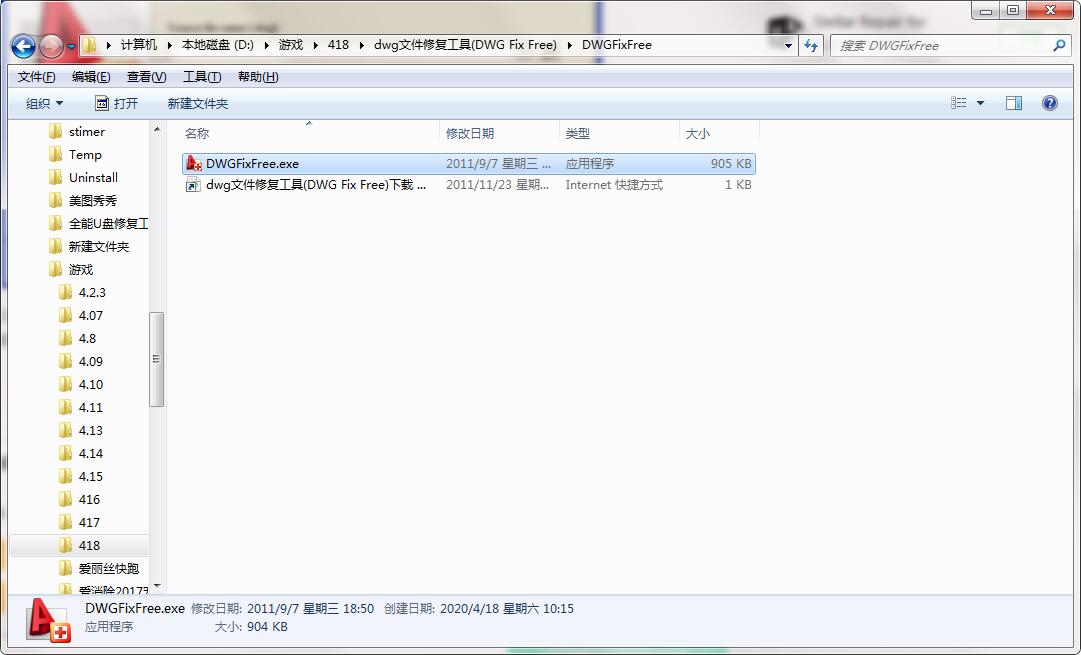
Task: Select the DWGFixFree.exe file
Action: (469, 163)
